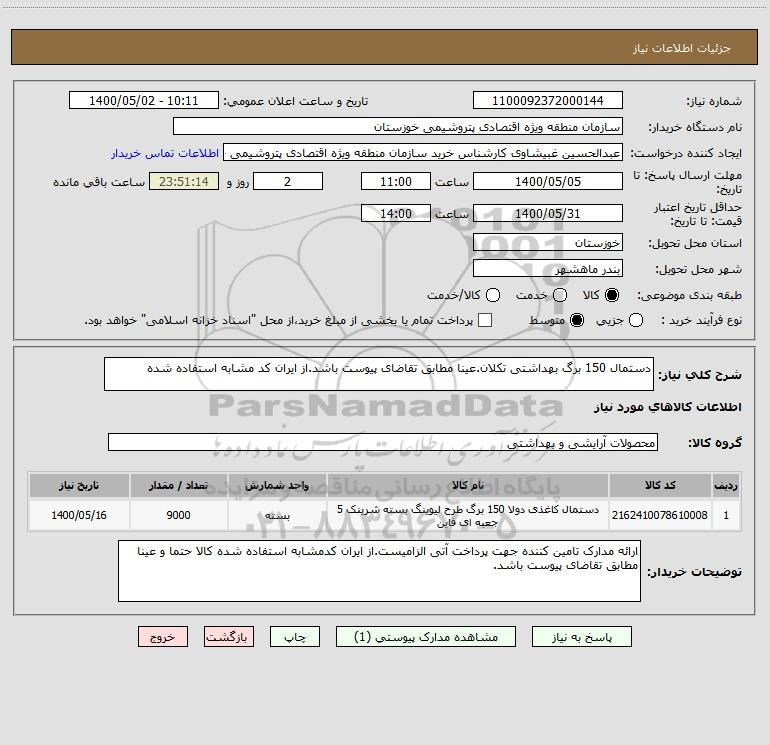Click the buyer notes text area

coord(380,571)
